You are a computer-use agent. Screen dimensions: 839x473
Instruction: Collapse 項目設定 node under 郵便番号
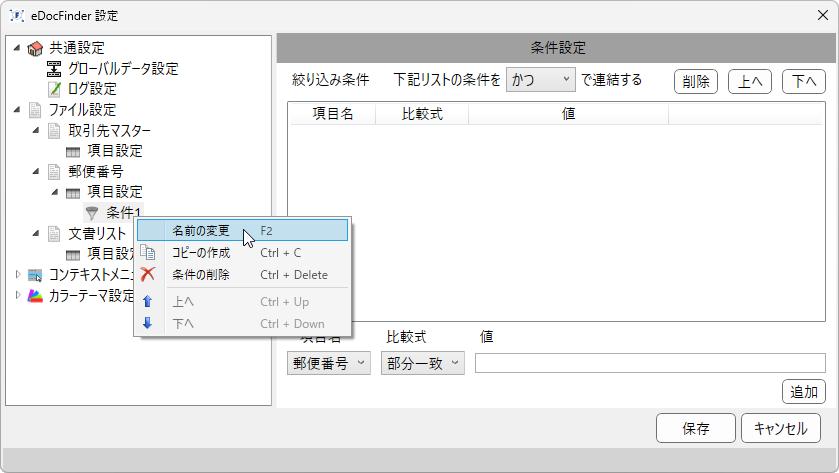point(55,192)
